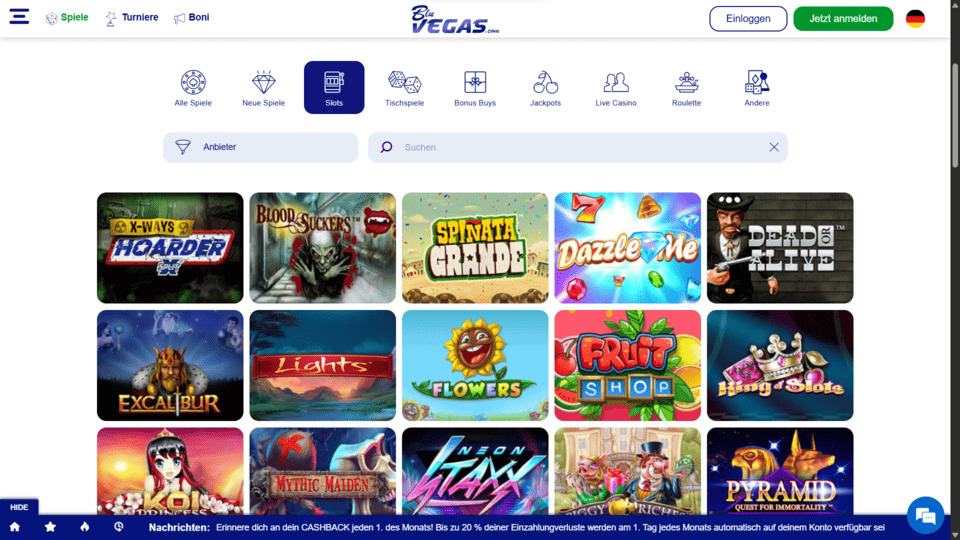Viewport: 960px width, 540px height.
Task: Click the Jetzt anmelden button
Action: (843, 18)
